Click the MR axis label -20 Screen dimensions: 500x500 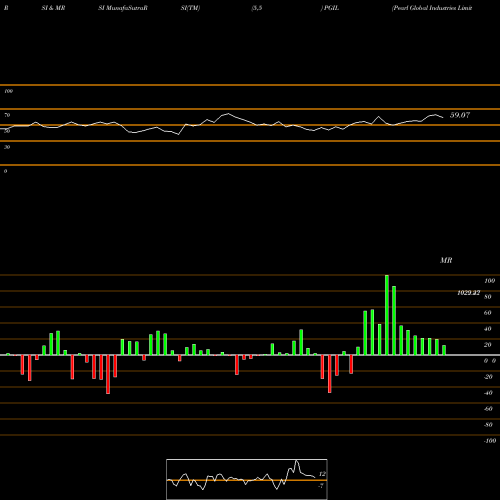pyautogui.click(x=488, y=377)
